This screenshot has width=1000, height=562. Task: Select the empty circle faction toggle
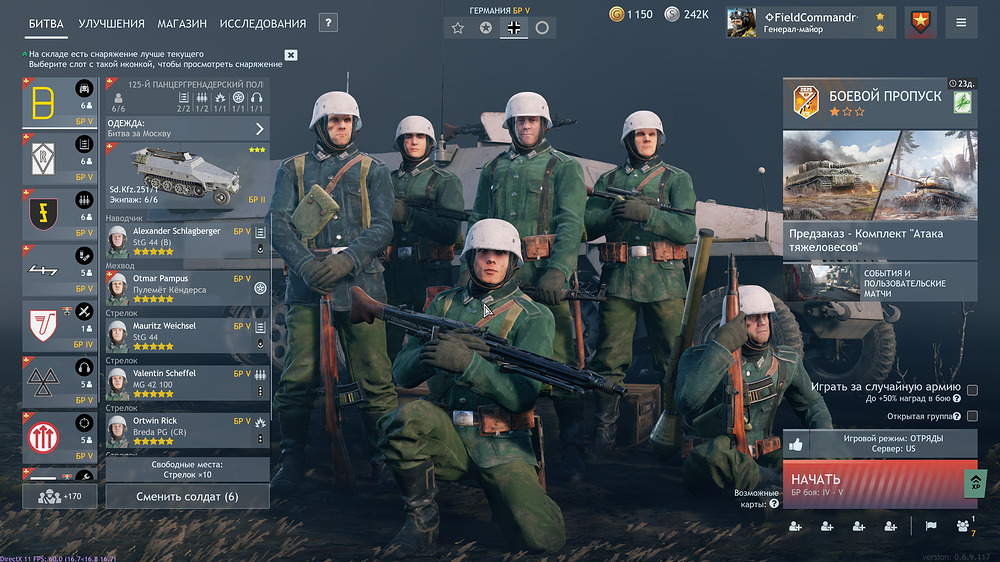point(542,28)
